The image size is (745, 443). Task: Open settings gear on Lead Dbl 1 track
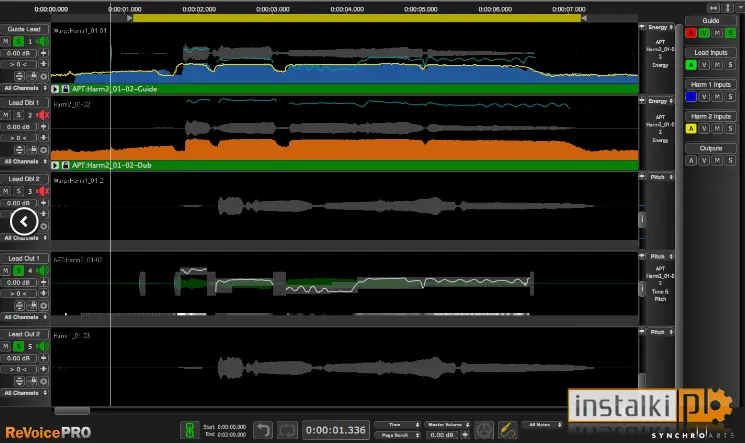click(43, 150)
